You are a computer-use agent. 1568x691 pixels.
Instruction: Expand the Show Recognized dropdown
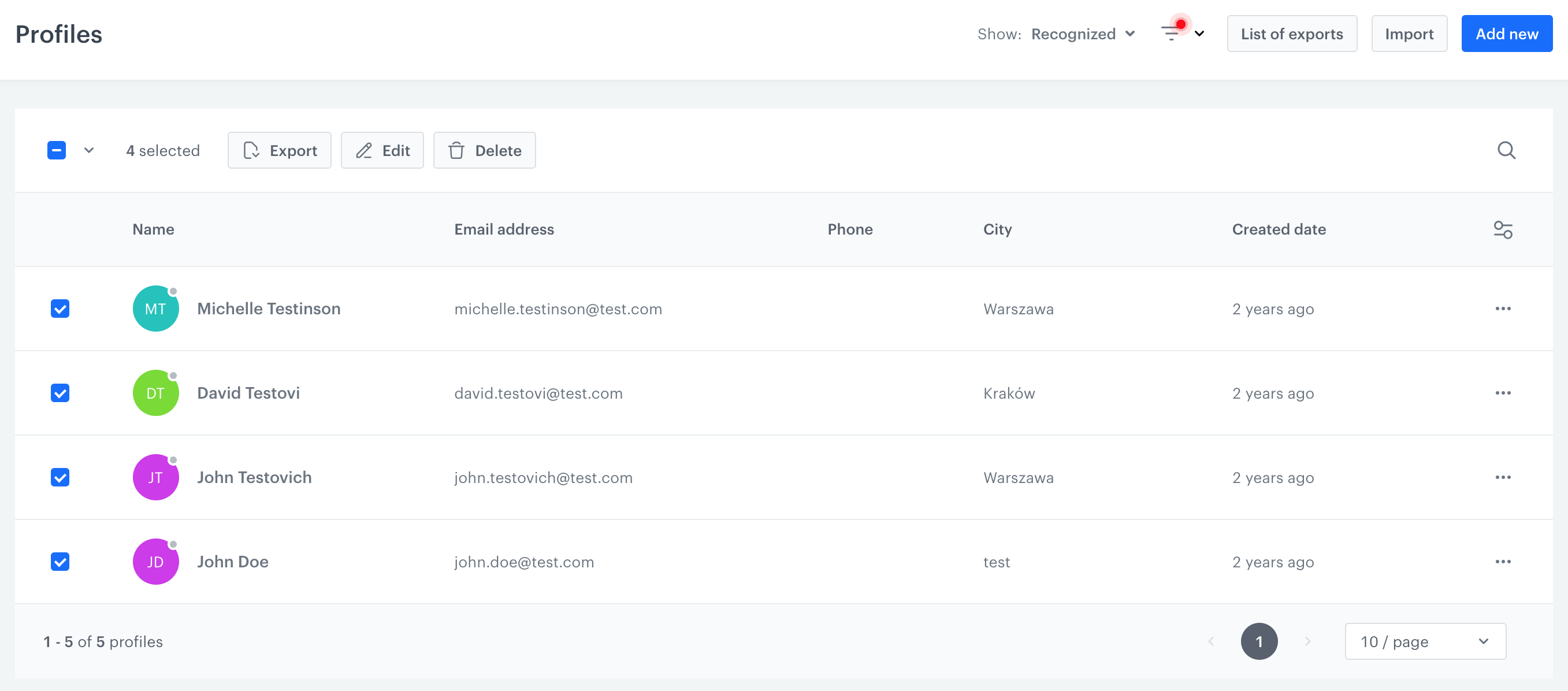click(1083, 35)
